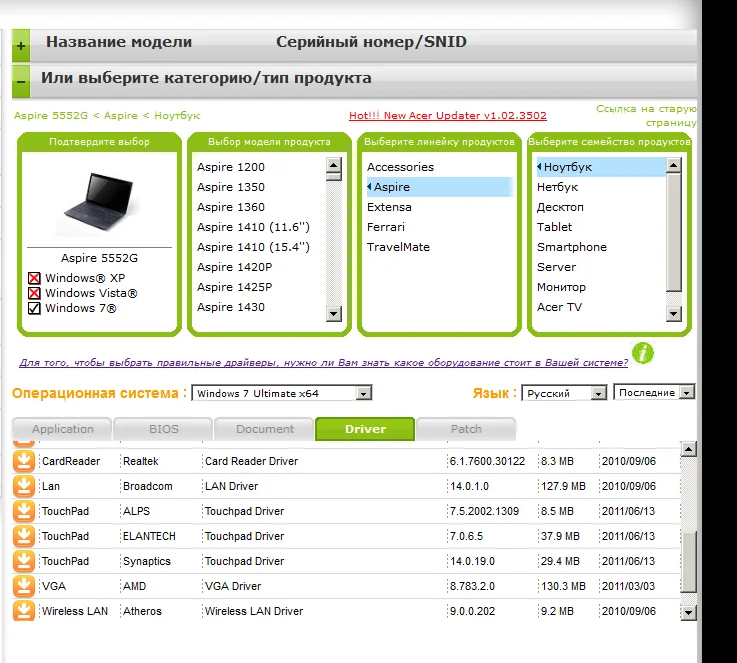The height and width of the screenshot is (663, 737).
Task: Select Aspire 1350 model
Action: click(231, 187)
